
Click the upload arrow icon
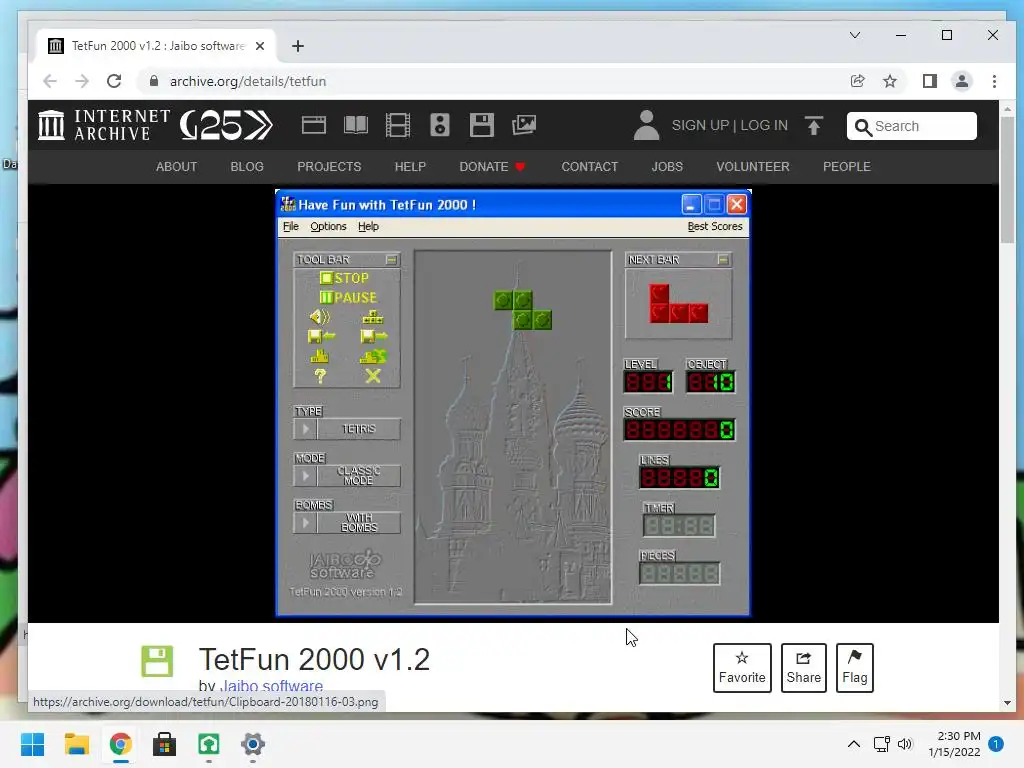pyautogui.click(x=814, y=125)
